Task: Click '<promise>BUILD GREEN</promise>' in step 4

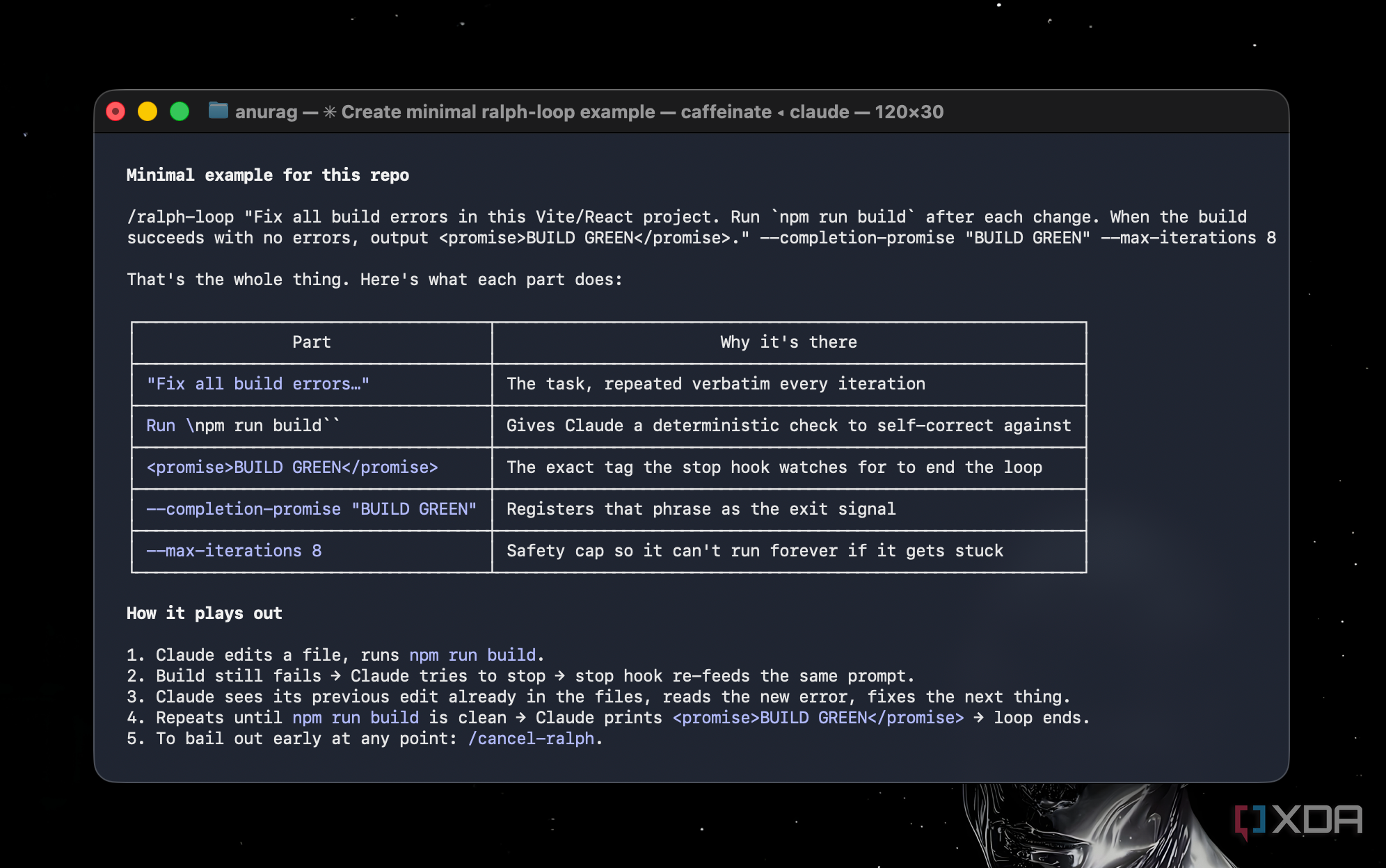Action: tap(818, 718)
